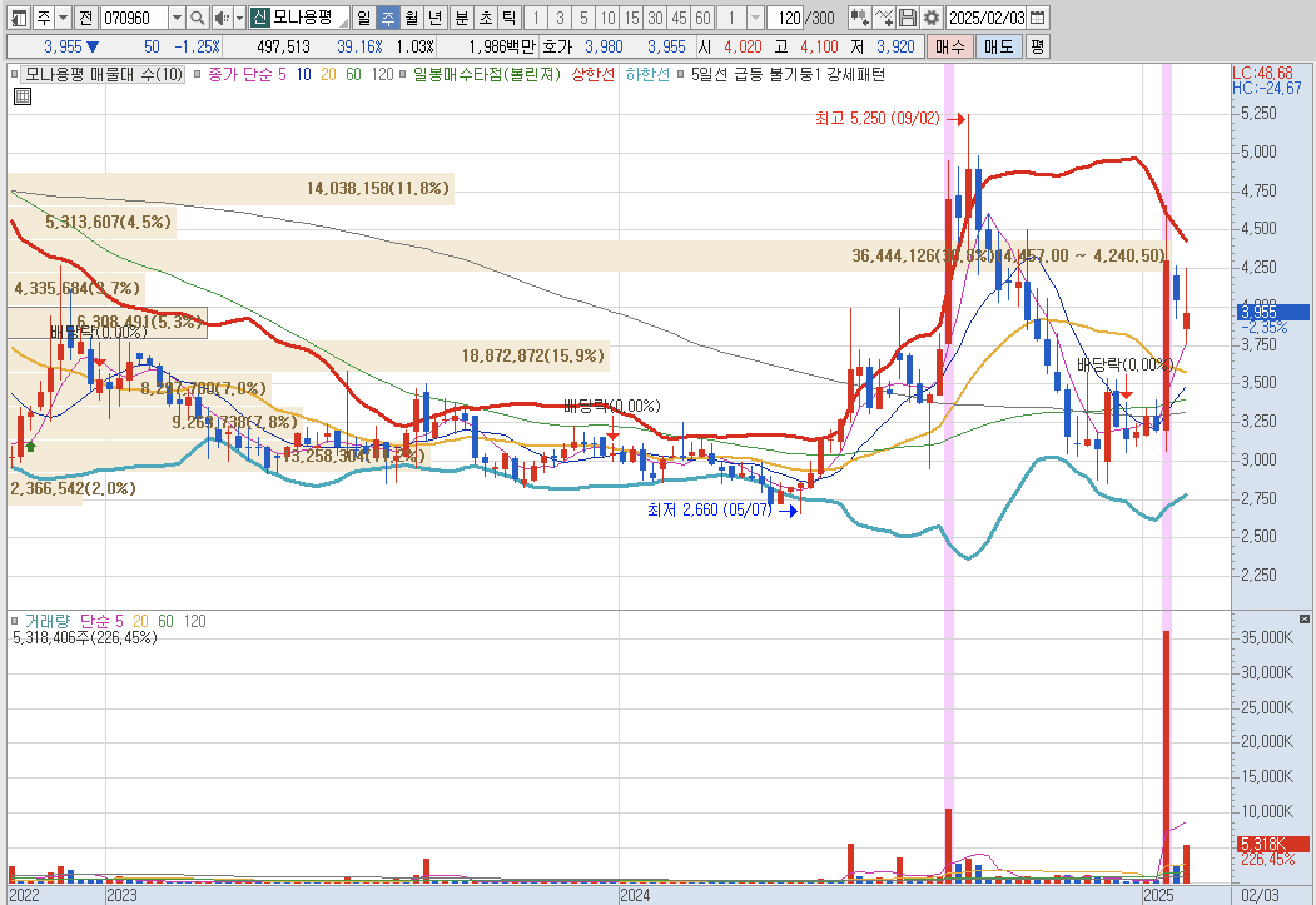Click the sound alert speaker icon
Screen dimensions: 1316x905
click(x=221, y=18)
